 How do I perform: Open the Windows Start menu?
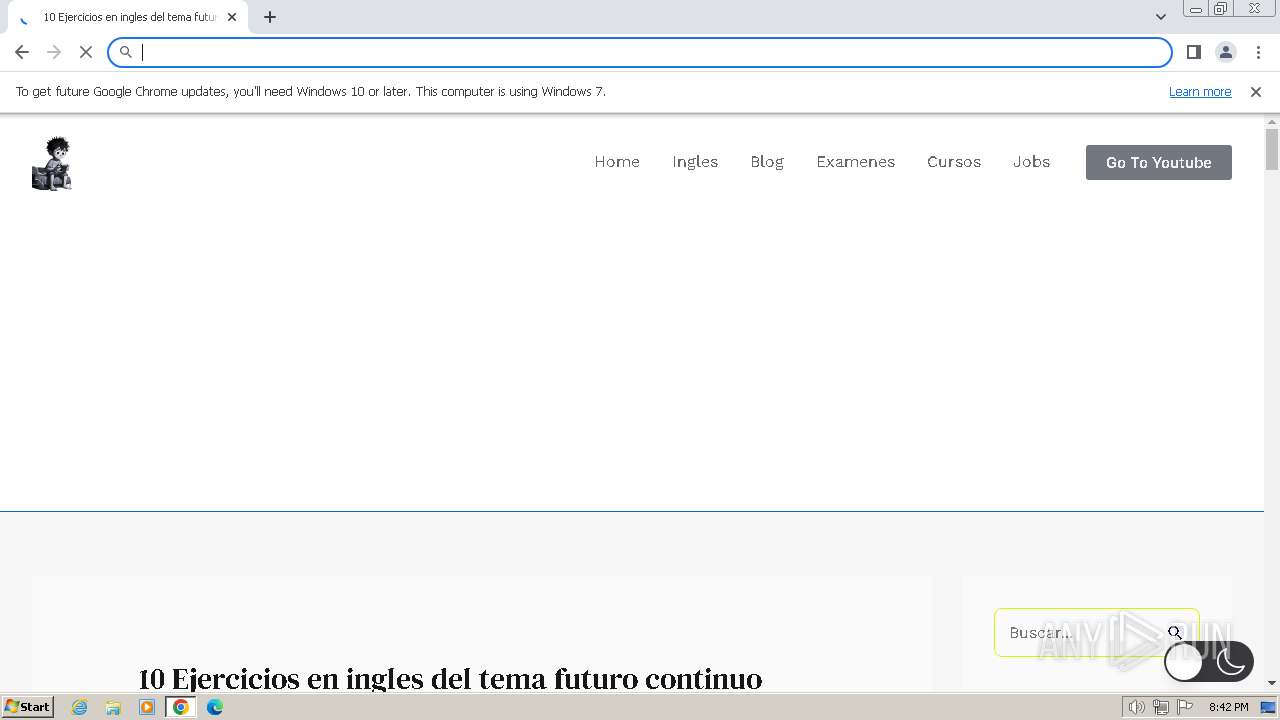click(x=27, y=707)
